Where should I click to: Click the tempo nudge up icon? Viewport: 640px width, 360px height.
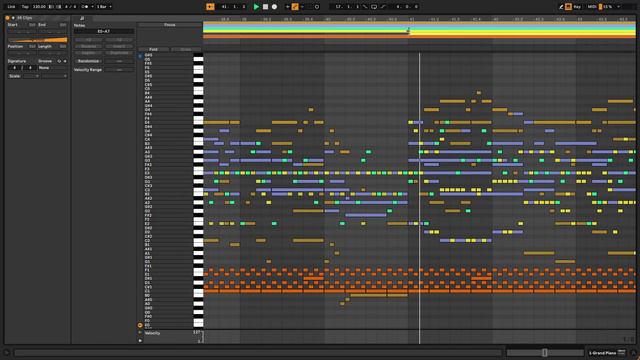click(58, 7)
